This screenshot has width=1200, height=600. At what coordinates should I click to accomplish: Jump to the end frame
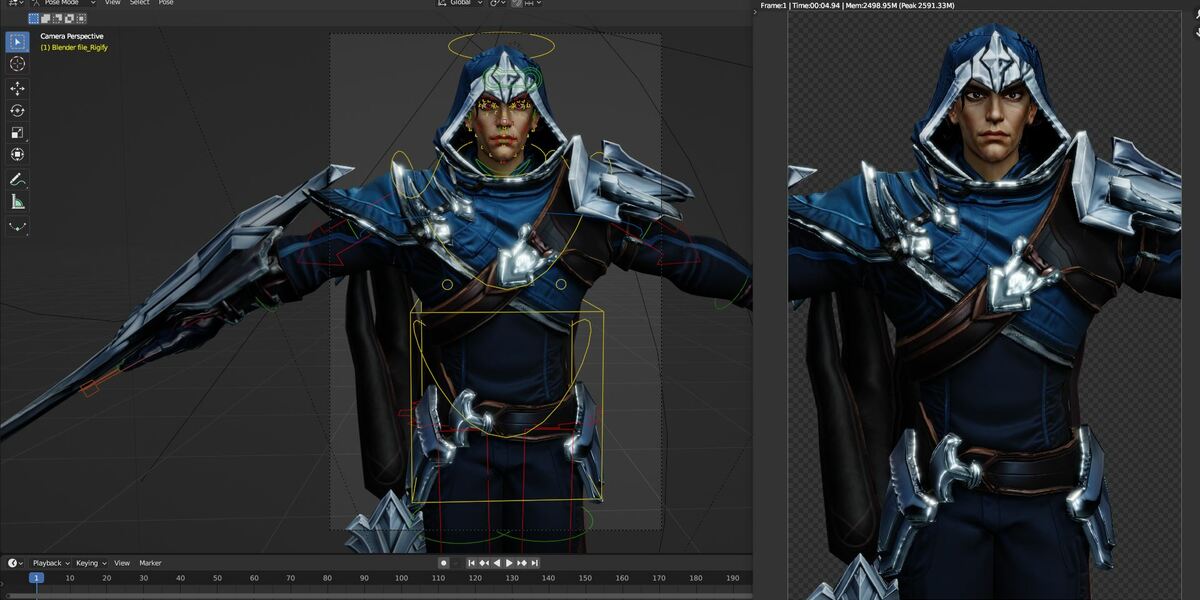533,563
